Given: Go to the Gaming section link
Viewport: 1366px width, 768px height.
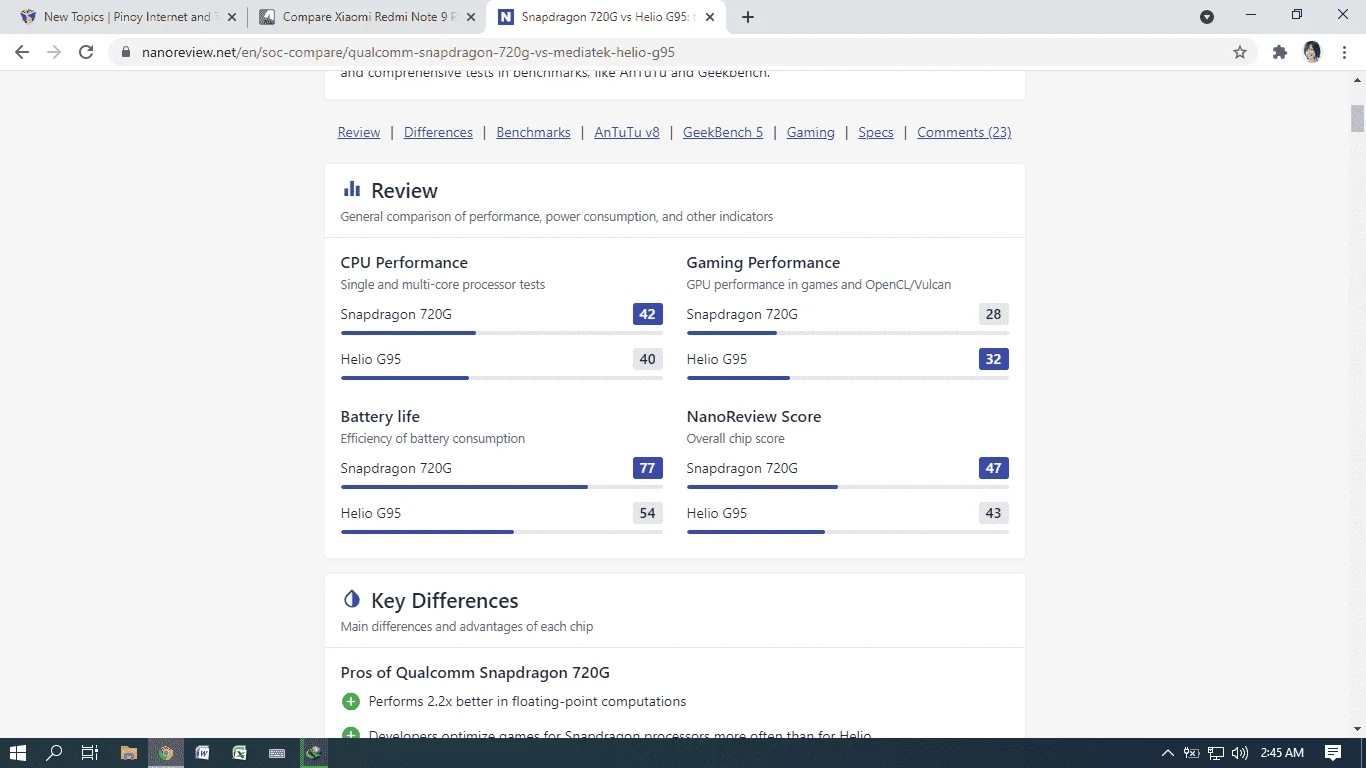Looking at the screenshot, I should tap(810, 132).
